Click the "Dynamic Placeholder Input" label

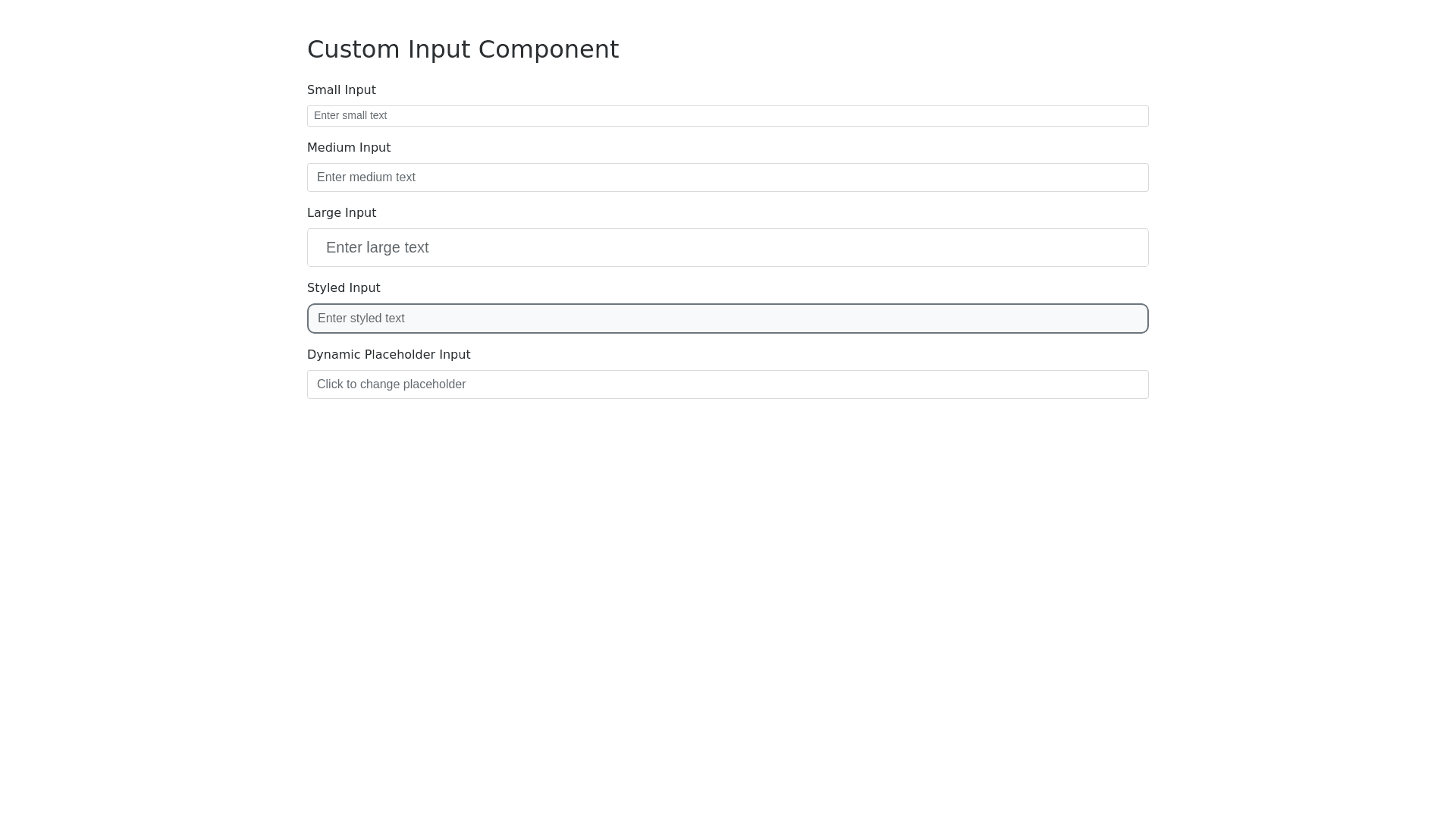coord(388,355)
